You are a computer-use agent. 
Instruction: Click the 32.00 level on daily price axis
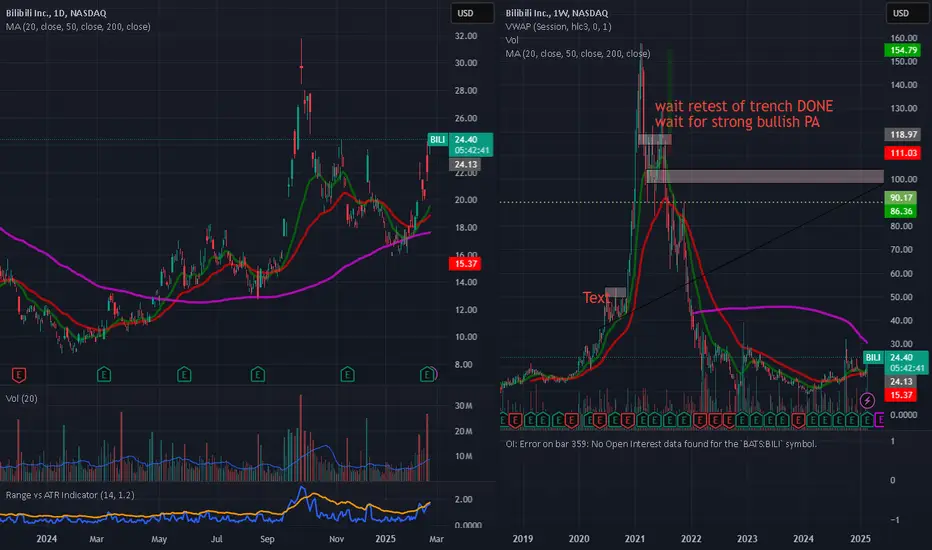tap(466, 36)
